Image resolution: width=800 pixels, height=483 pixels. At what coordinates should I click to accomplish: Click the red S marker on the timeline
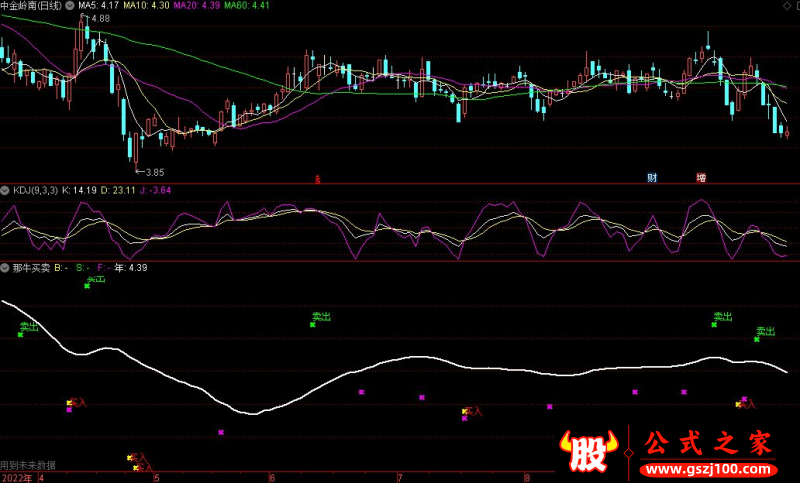coord(317,179)
